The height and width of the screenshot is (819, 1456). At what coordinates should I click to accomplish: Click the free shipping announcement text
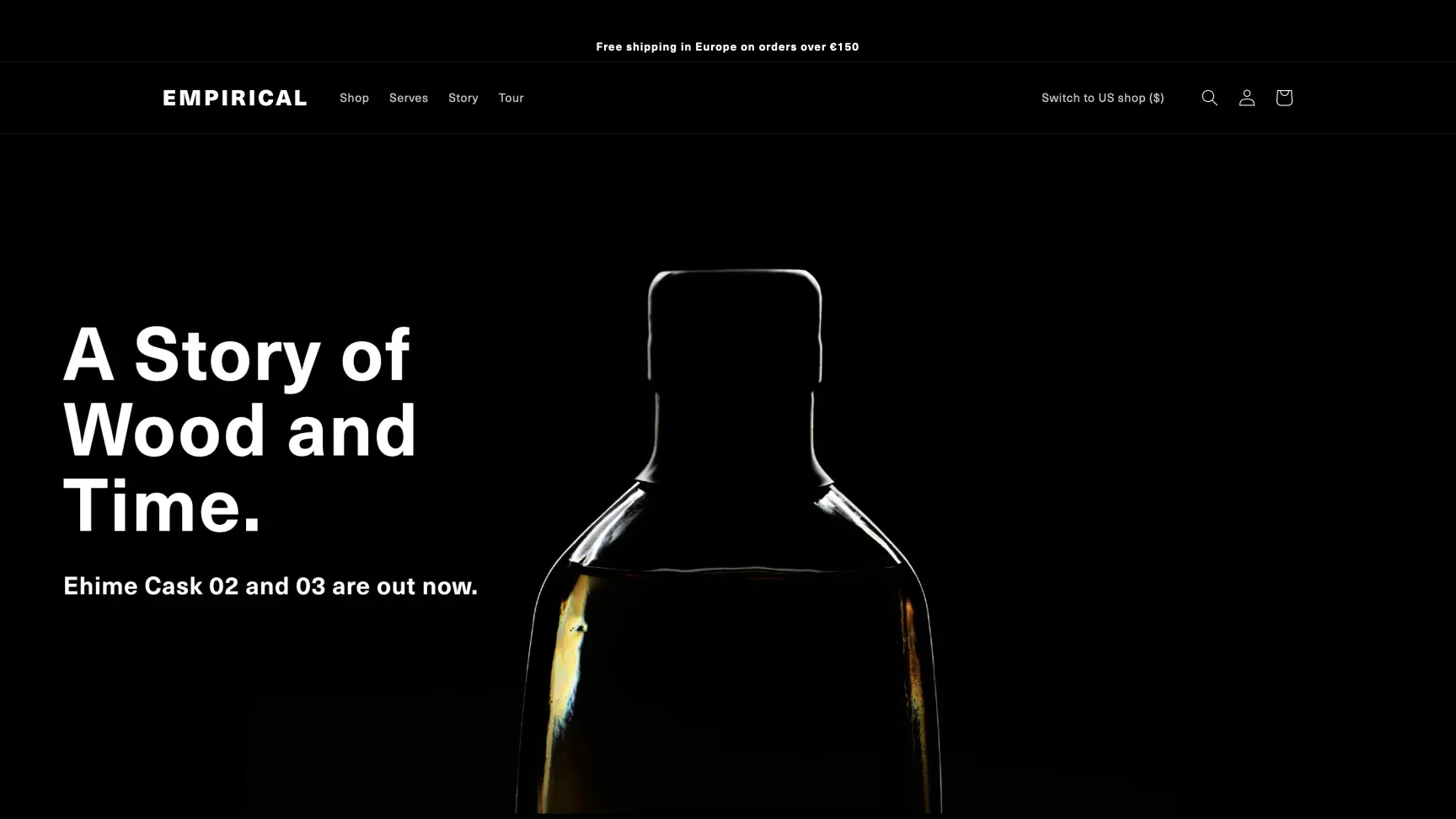727,46
